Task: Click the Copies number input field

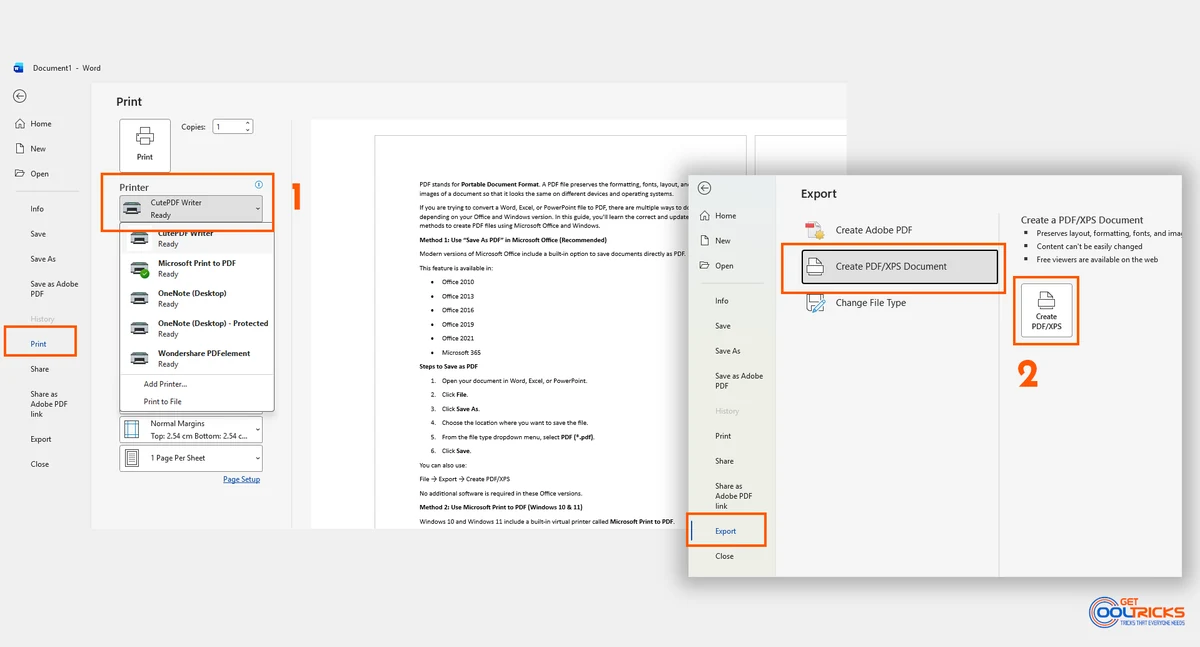Action: [x=227, y=127]
